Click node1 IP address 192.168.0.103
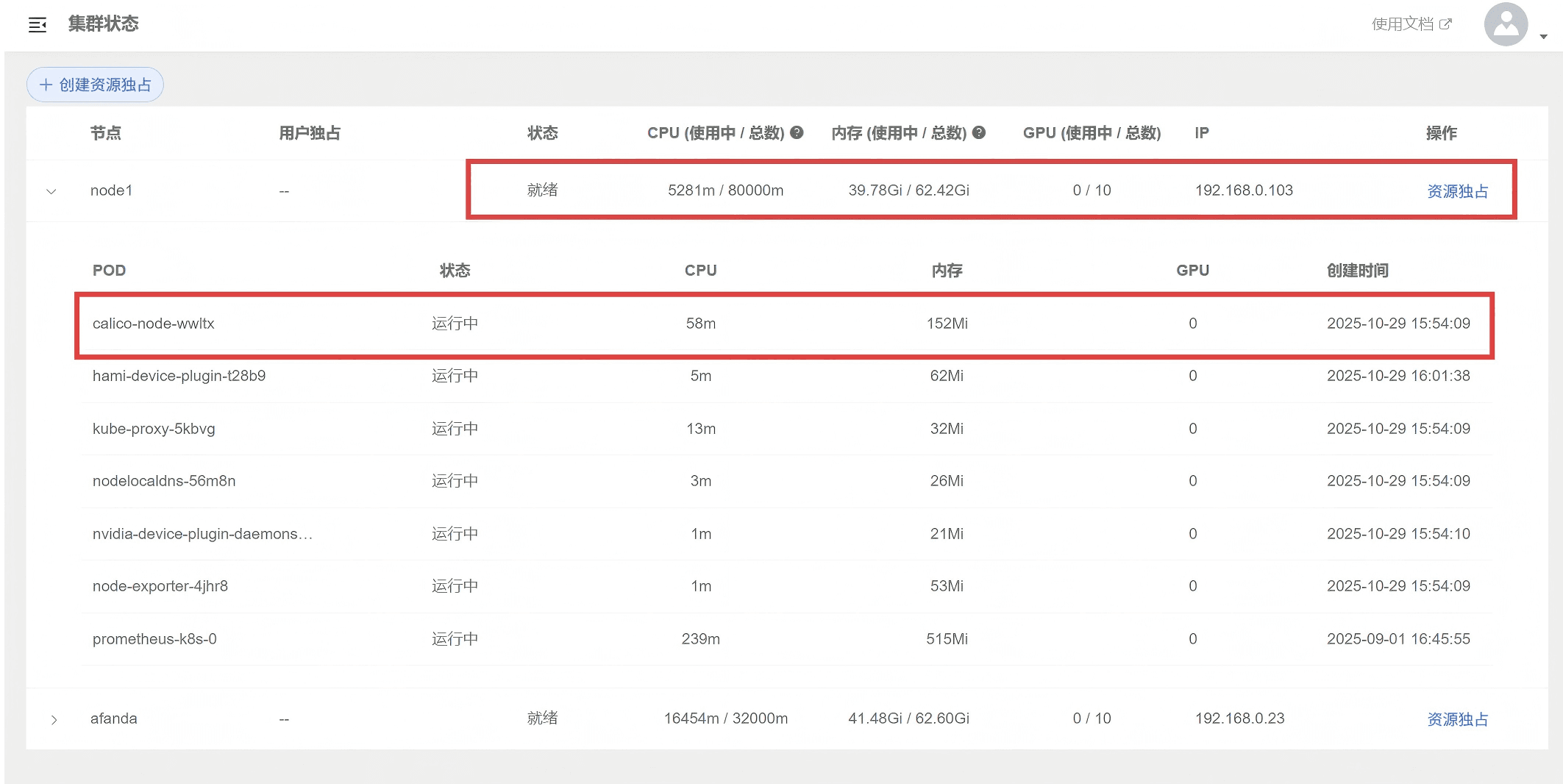 pyautogui.click(x=1243, y=190)
